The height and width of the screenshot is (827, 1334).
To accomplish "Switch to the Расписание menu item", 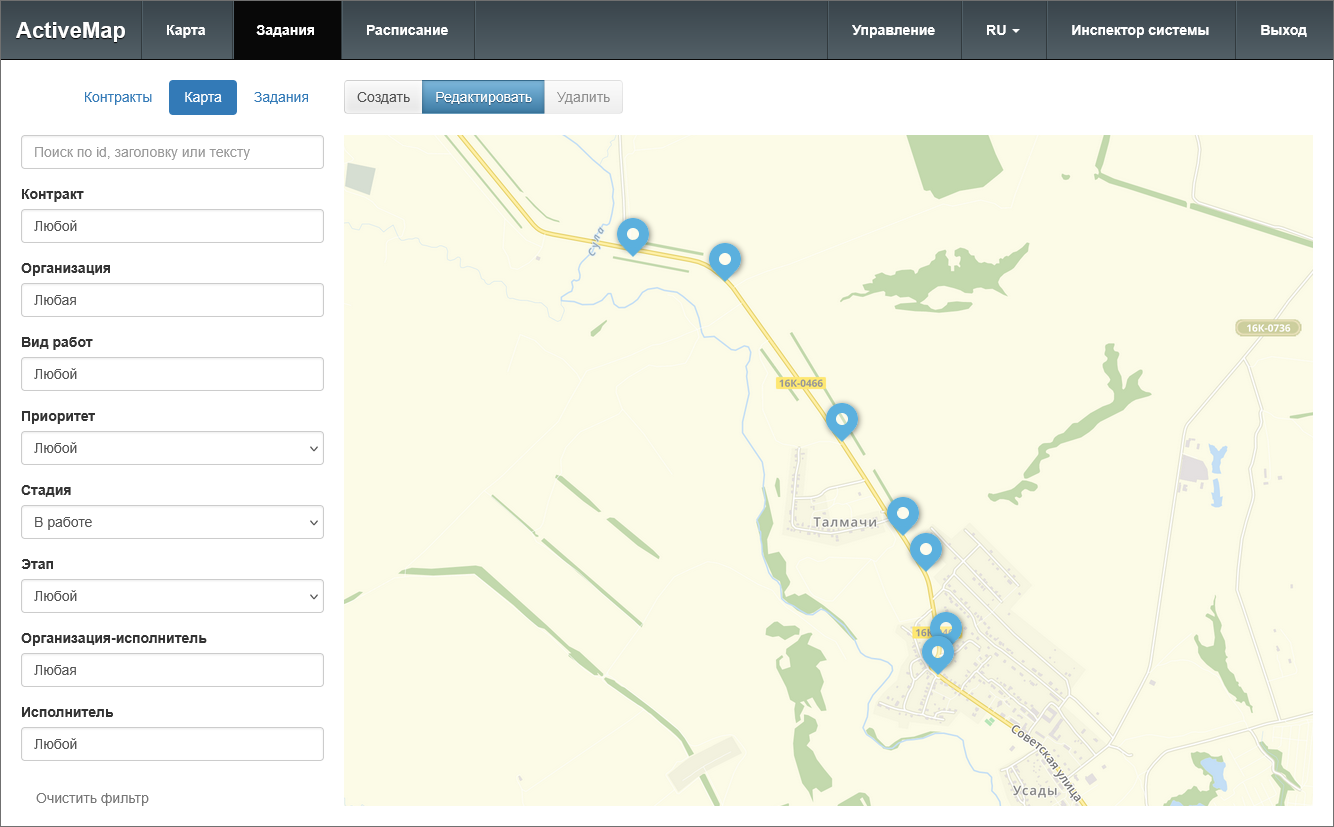I will [407, 30].
